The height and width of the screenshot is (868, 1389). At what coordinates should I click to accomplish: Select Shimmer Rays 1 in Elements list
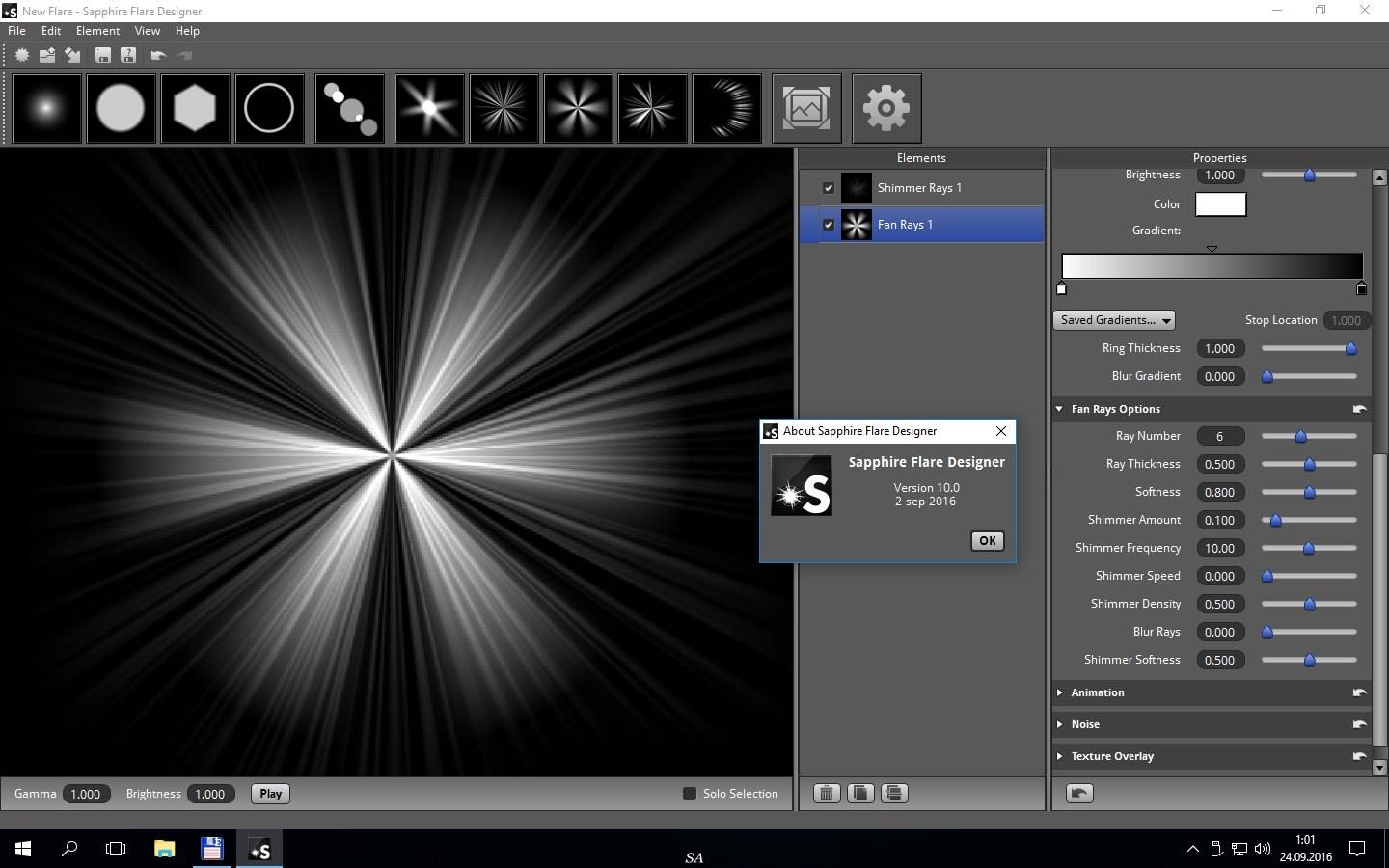[931, 188]
